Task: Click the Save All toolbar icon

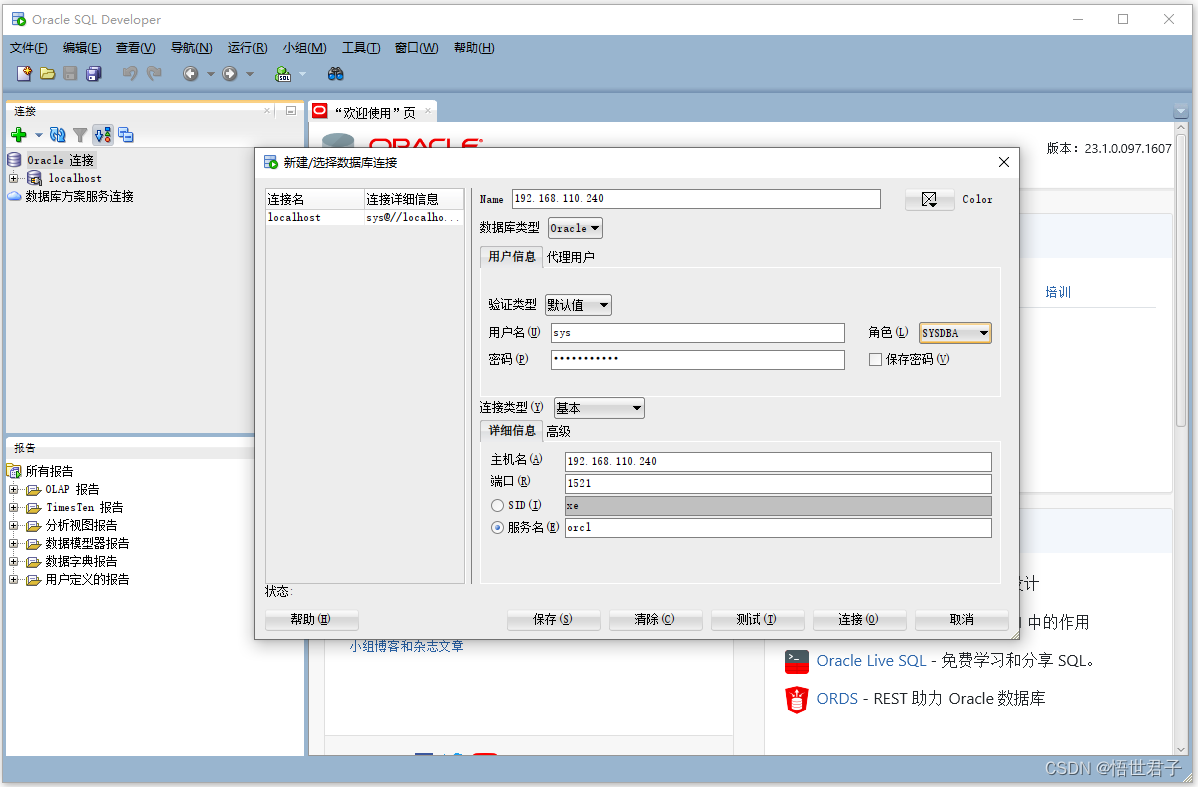Action: pos(93,73)
